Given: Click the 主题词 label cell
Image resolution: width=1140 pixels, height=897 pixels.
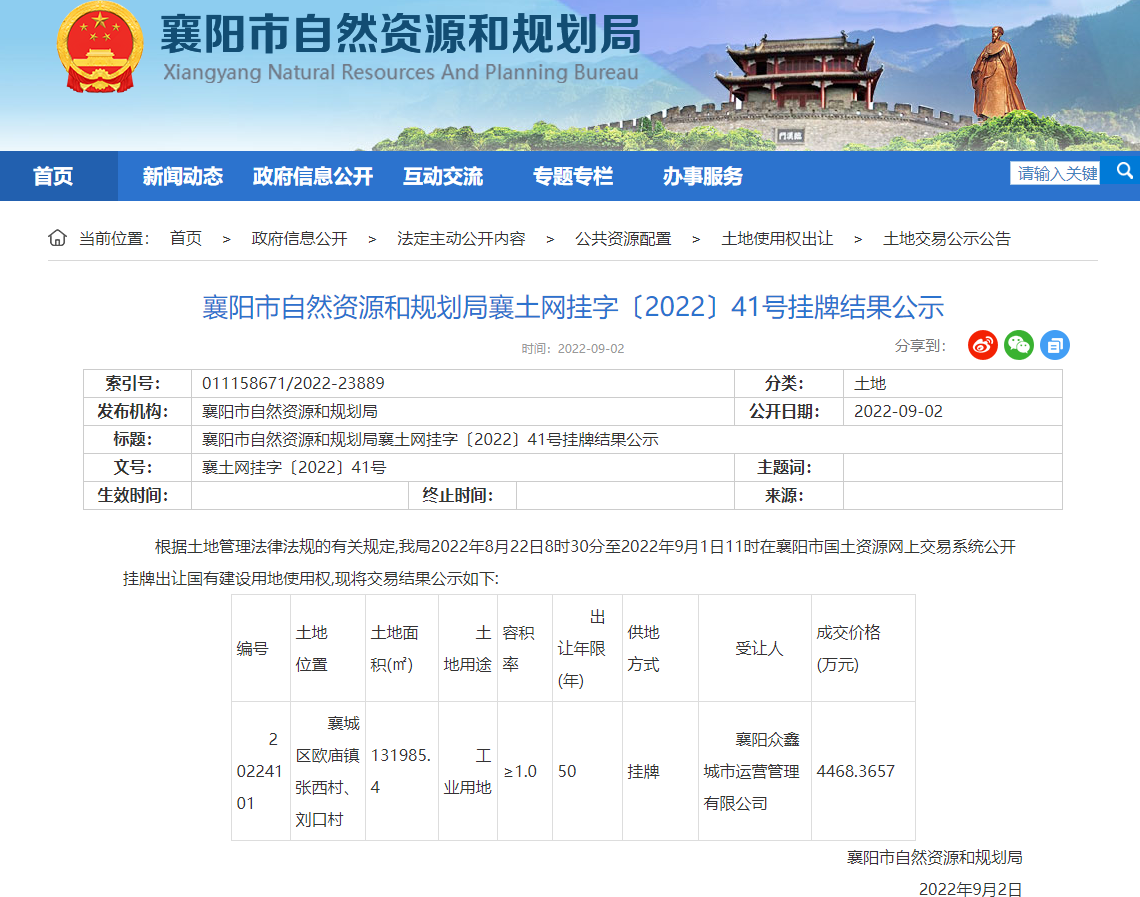Looking at the screenshot, I should click(x=789, y=467).
